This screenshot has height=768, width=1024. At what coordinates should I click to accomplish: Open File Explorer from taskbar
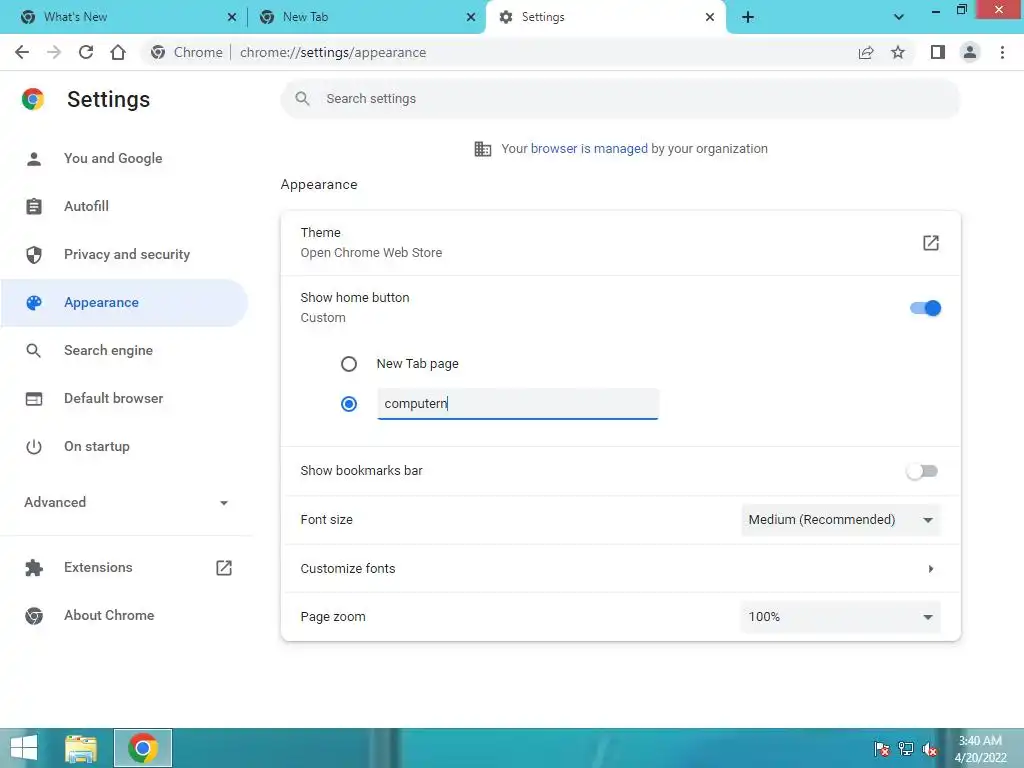(x=81, y=748)
